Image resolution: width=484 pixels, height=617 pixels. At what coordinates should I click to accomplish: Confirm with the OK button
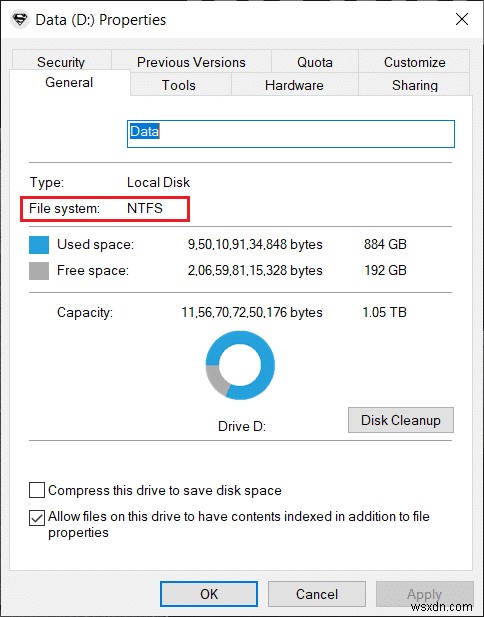(209, 594)
